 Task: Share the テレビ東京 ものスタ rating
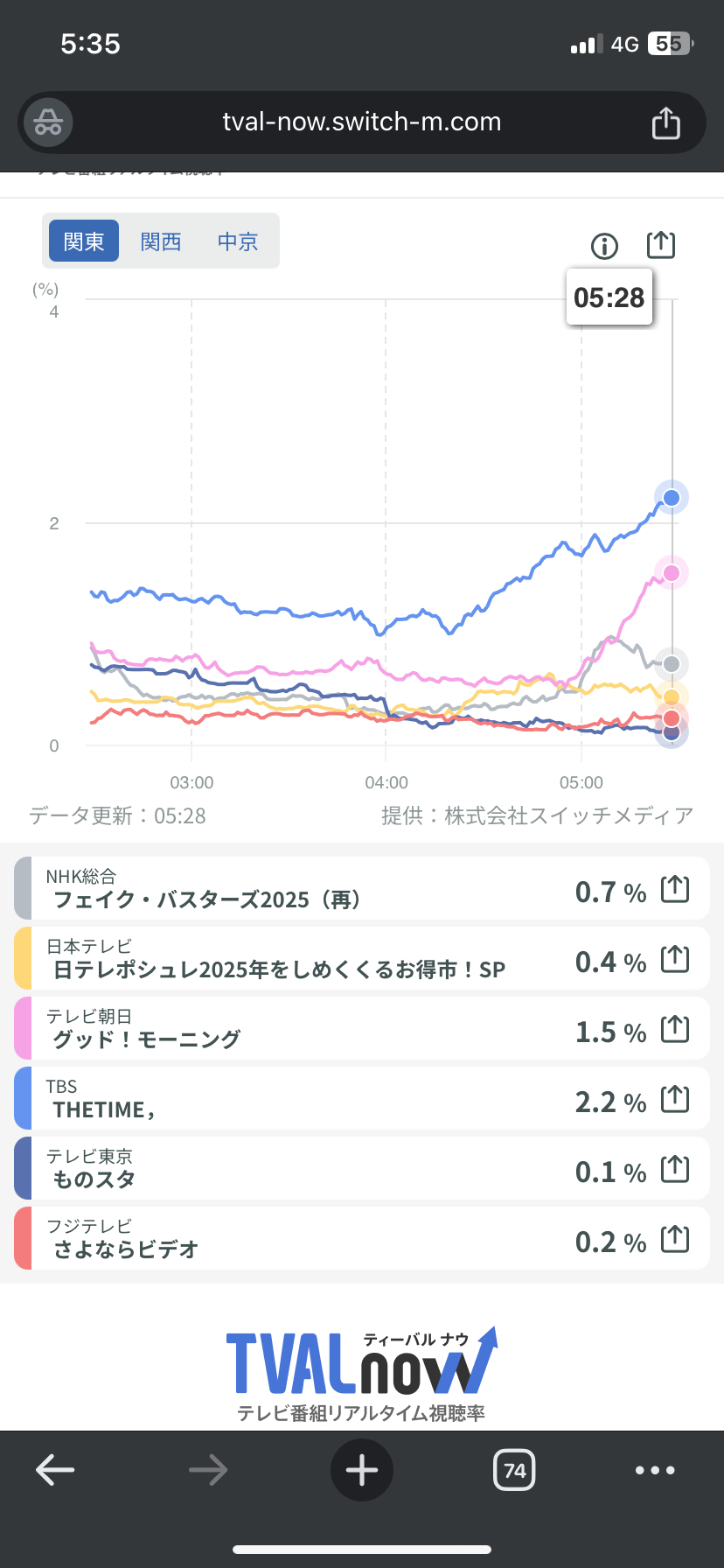click(675, 1170)
